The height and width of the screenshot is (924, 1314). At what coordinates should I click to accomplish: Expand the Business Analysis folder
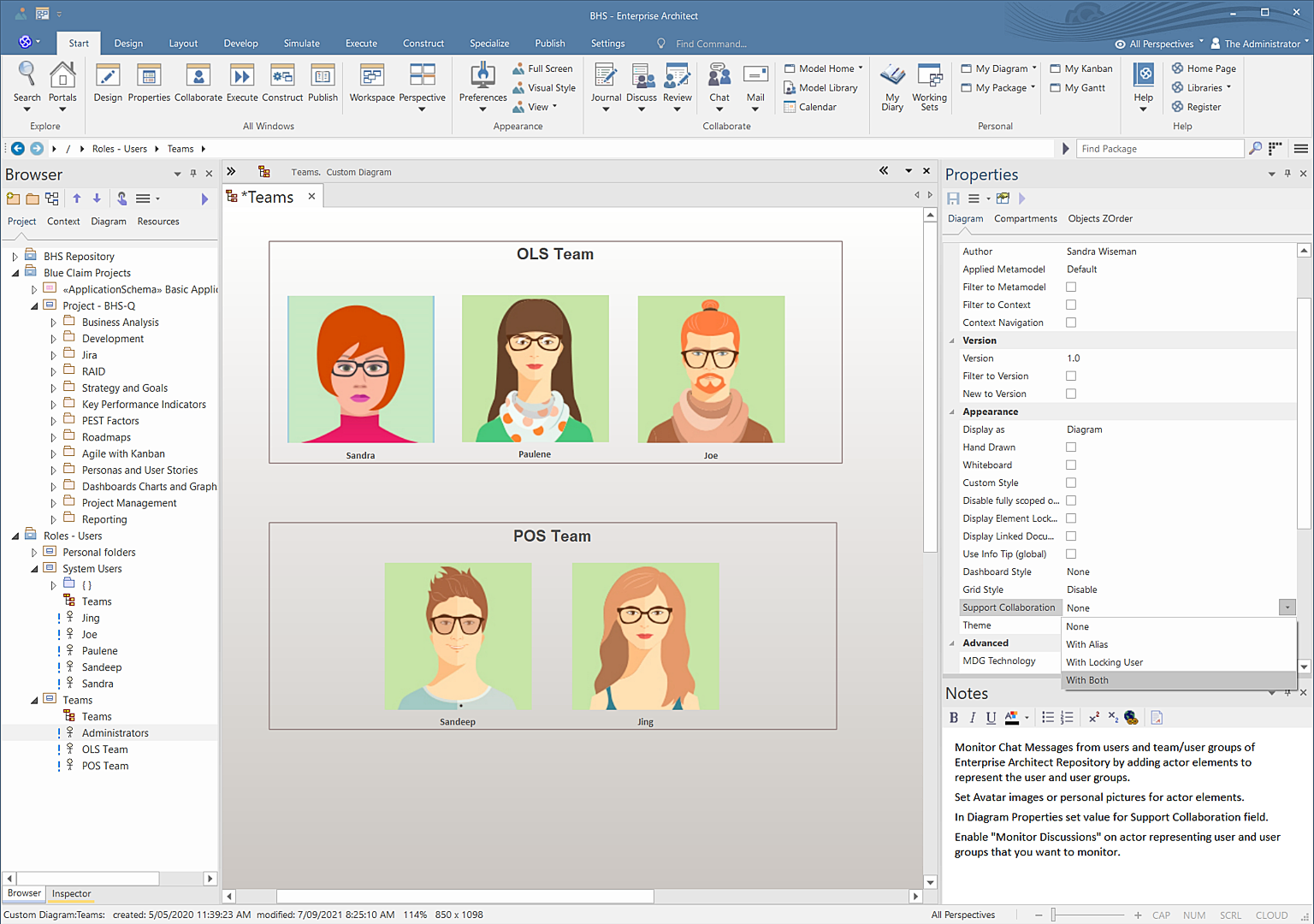tap(53, 323)
